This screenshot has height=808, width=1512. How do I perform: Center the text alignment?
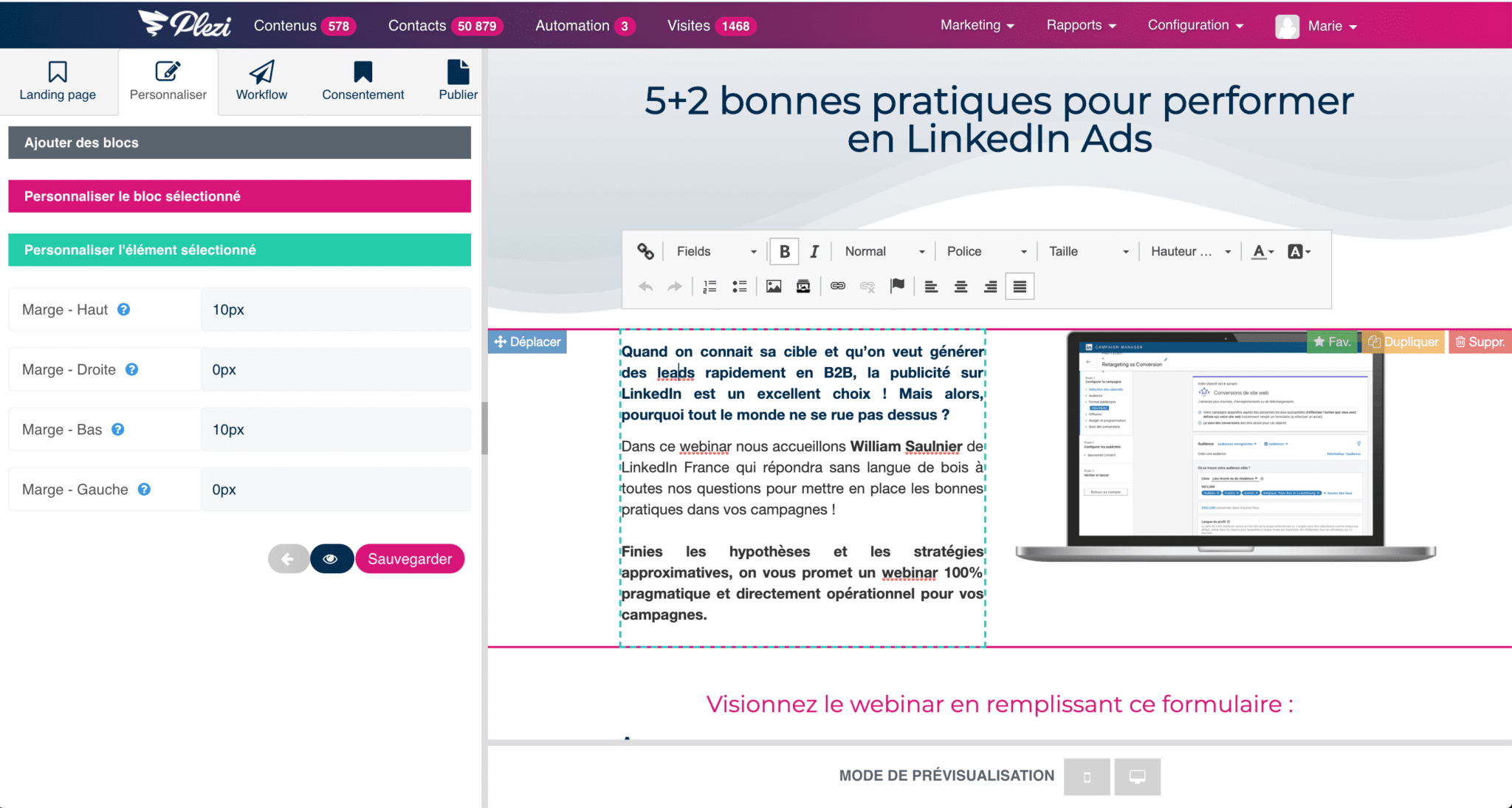(x=961, y=287)
